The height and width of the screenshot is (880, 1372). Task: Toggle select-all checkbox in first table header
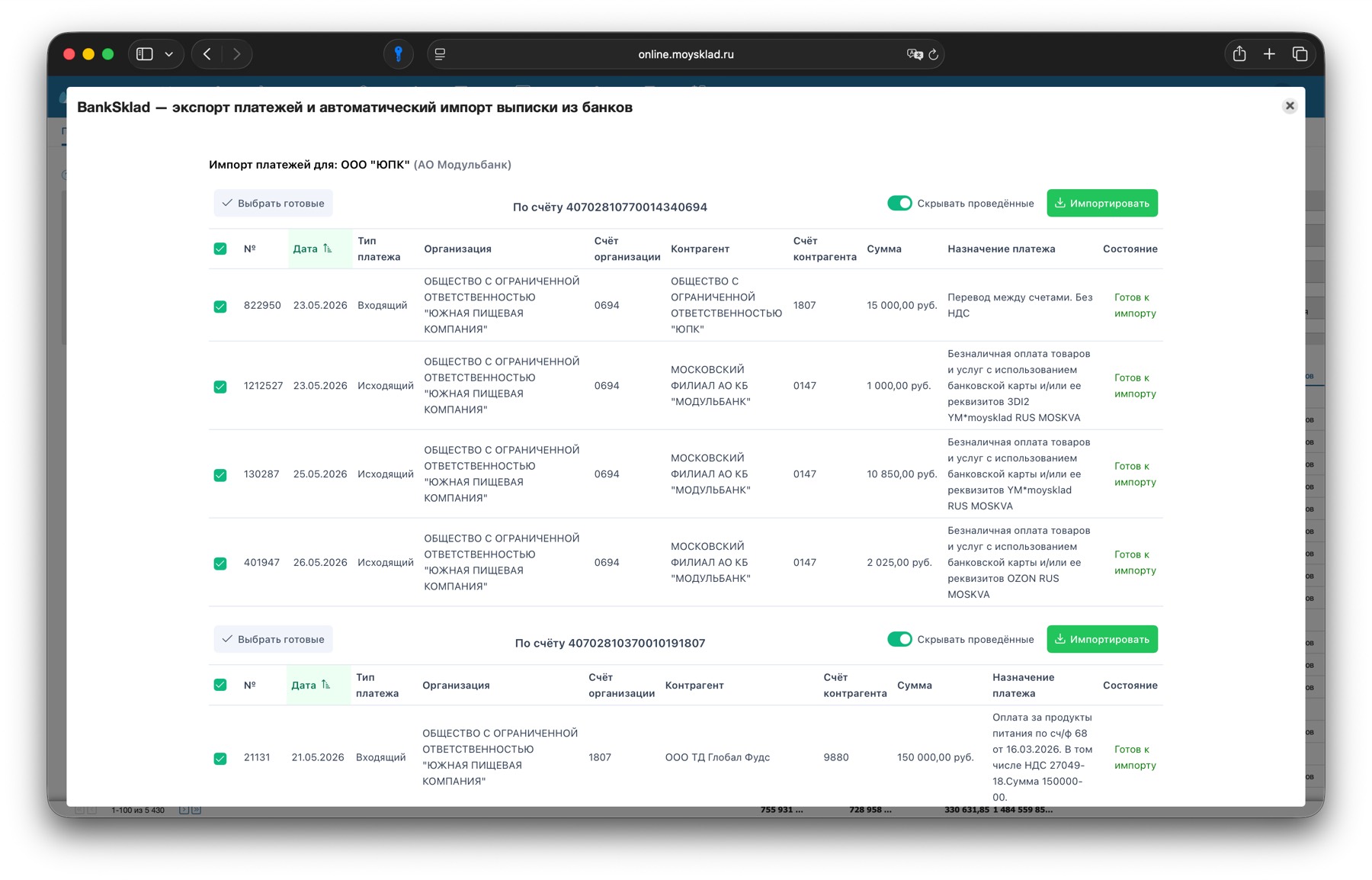point(220,249)
